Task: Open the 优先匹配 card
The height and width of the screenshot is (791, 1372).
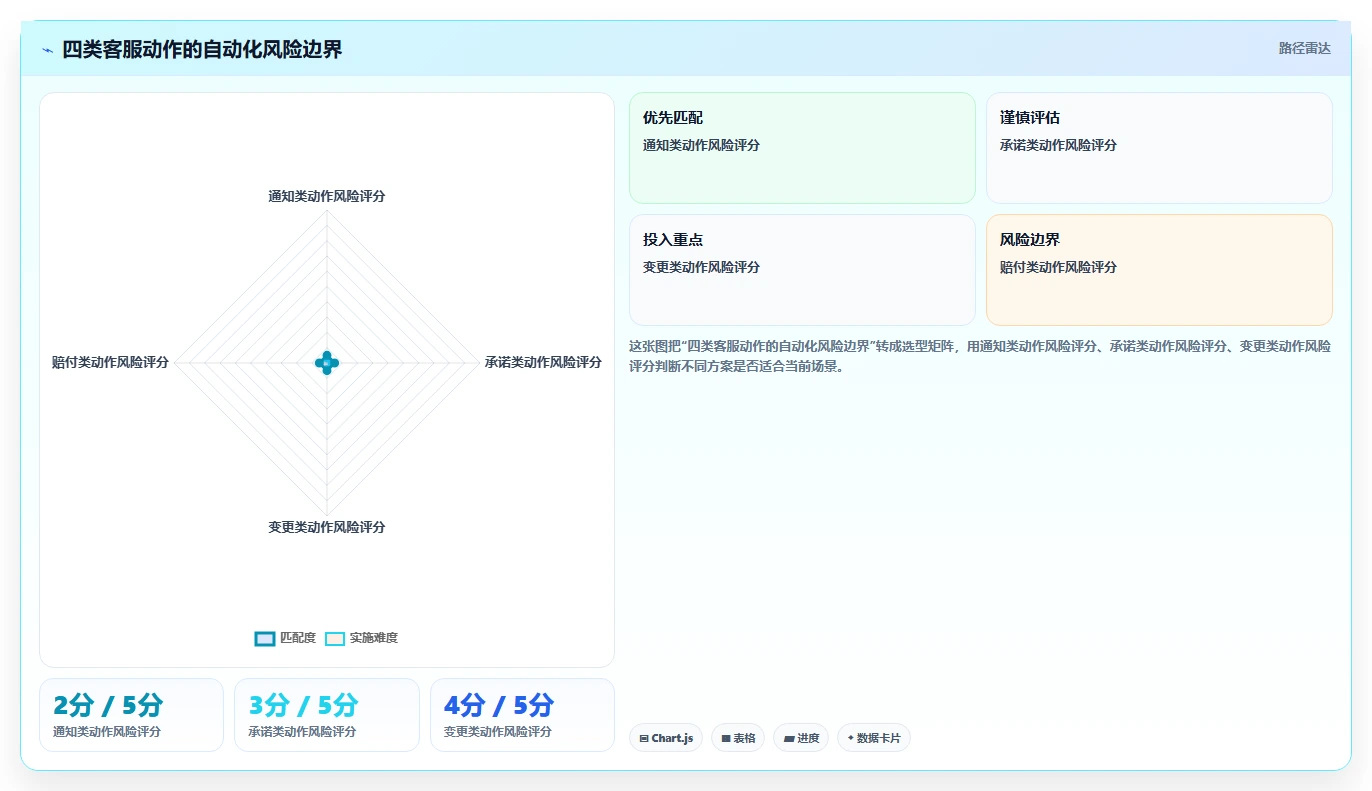Action: [x=802, y=148]
